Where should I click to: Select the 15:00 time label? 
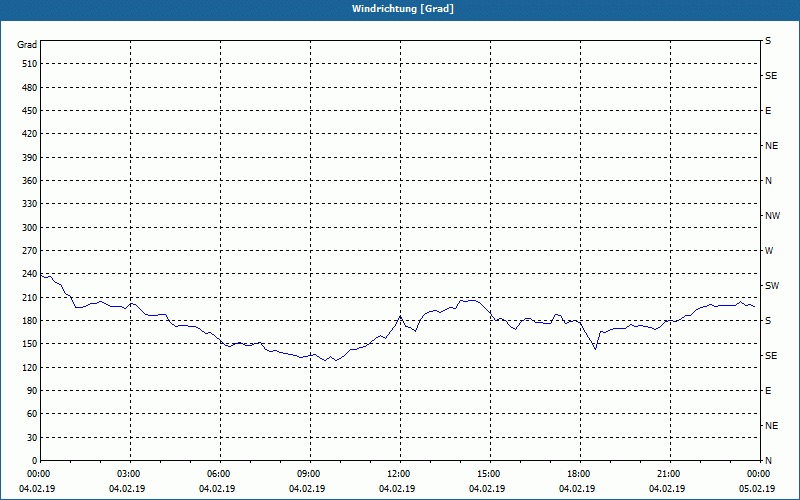coord(487,473)
